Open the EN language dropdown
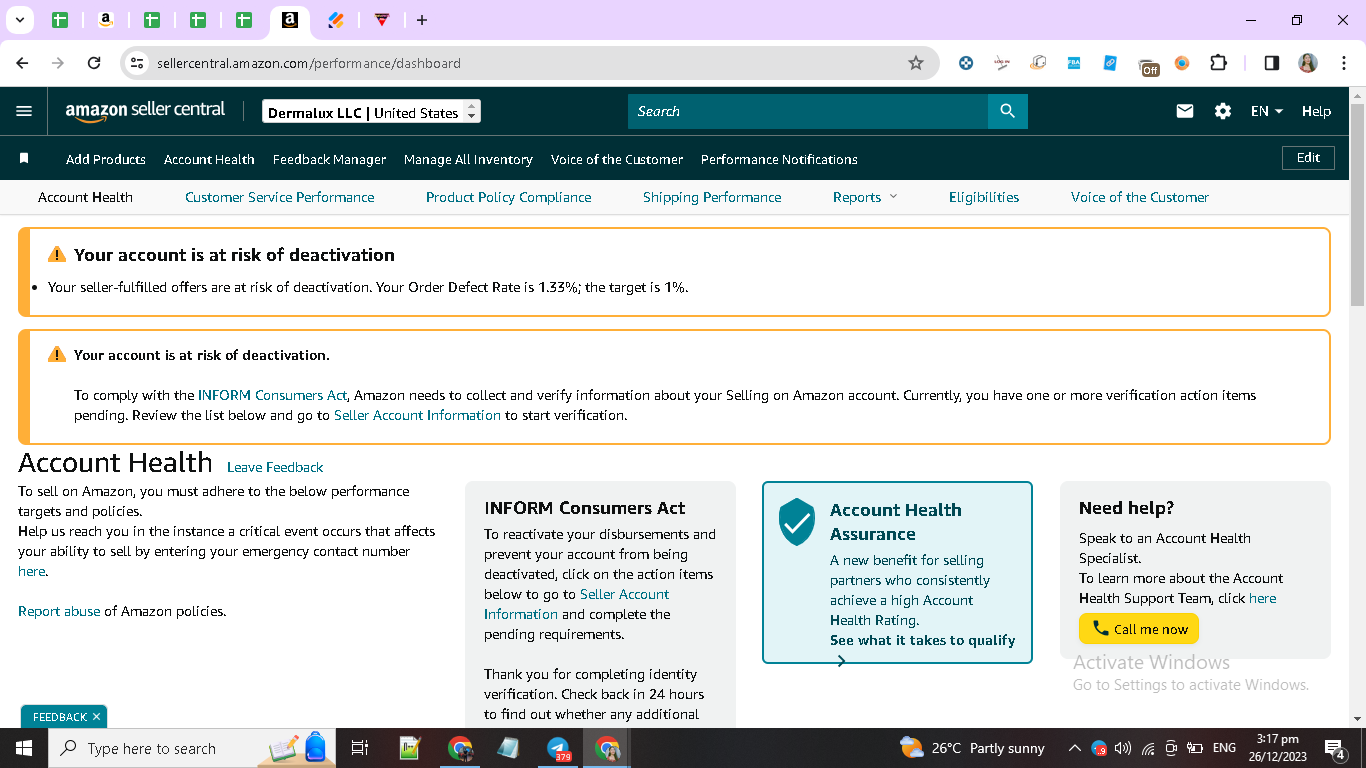This screenshot has width=1366, height=768. coord(1267,111)
